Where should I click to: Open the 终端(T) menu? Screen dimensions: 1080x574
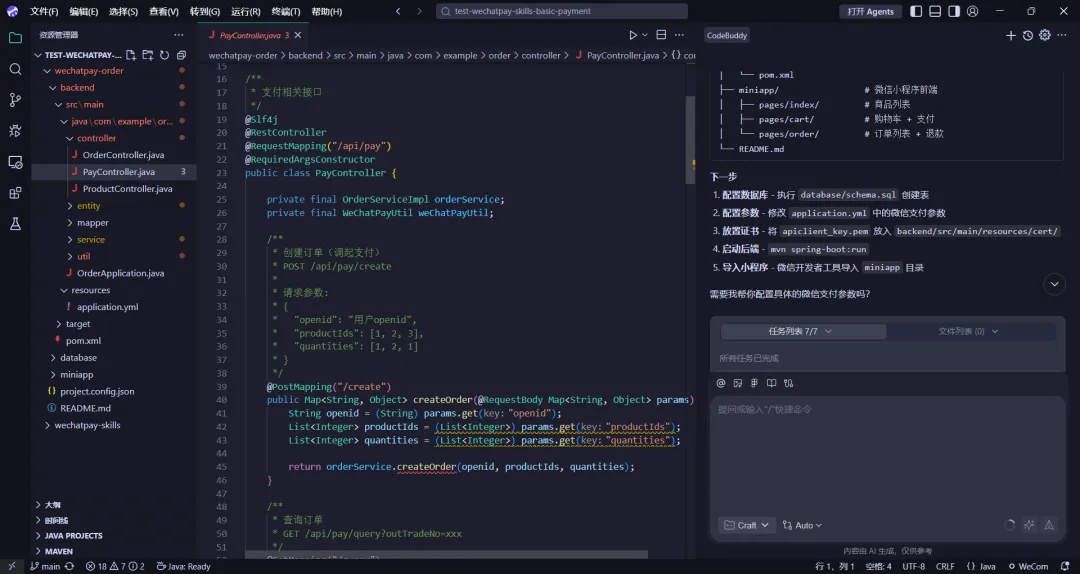[286, 11]
